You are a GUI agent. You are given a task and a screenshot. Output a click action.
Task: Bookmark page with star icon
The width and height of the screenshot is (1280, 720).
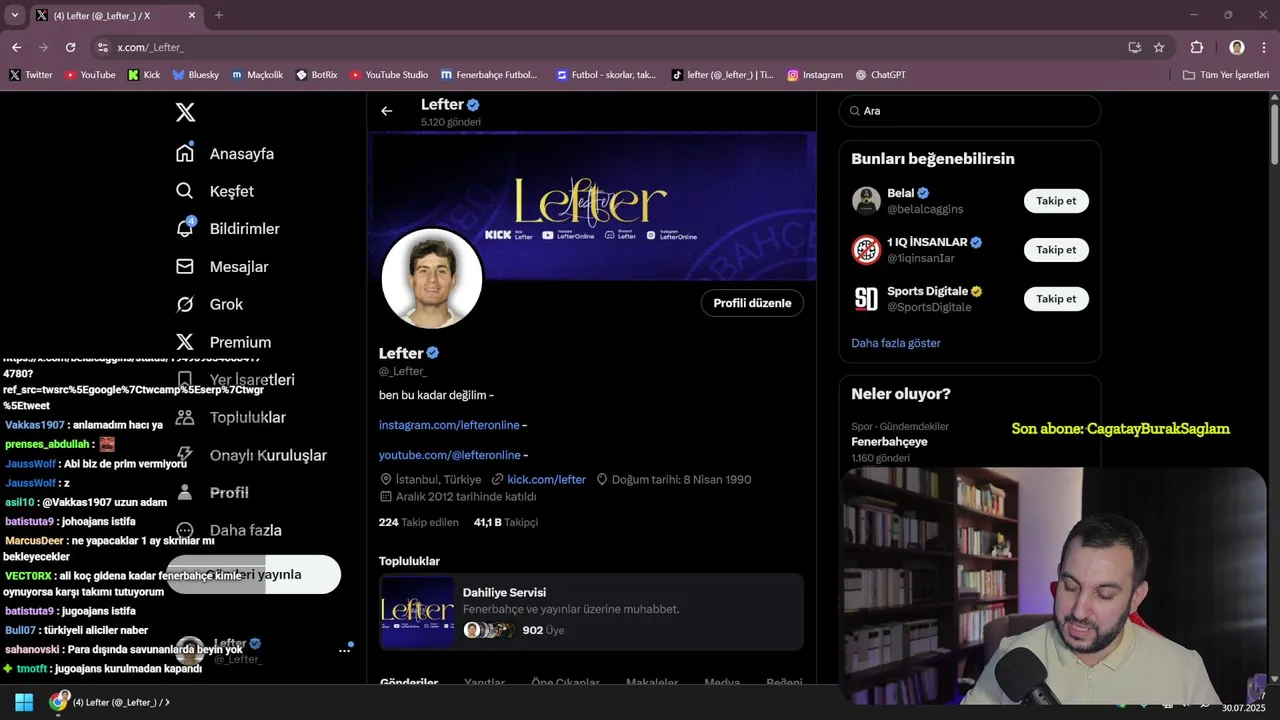1159,47
